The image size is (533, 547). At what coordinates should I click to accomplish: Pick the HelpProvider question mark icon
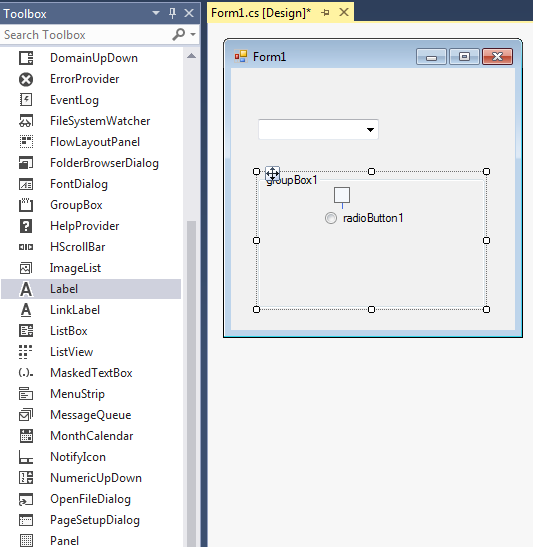(26, 226)
